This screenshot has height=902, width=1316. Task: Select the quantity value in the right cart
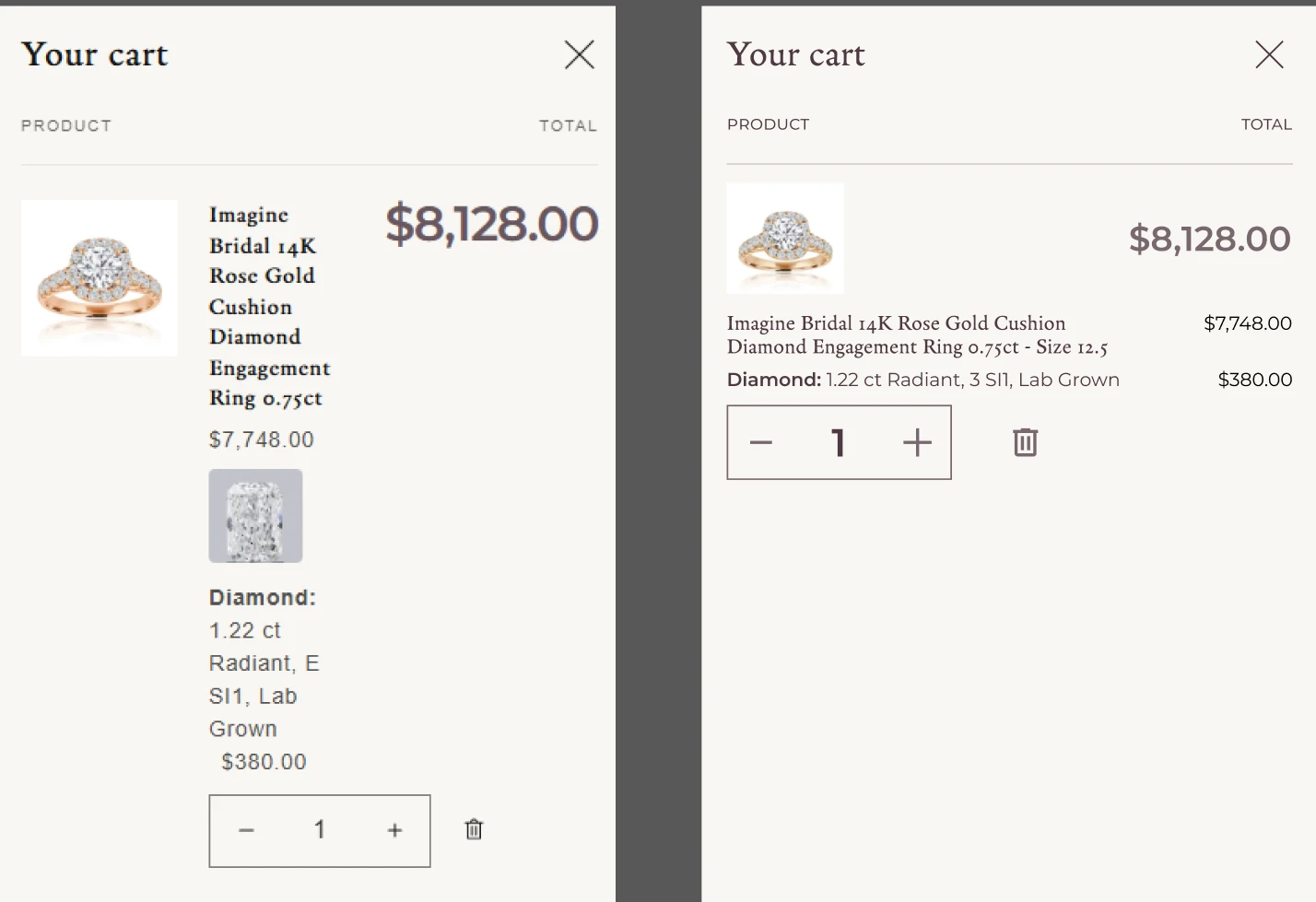(838, 443)
